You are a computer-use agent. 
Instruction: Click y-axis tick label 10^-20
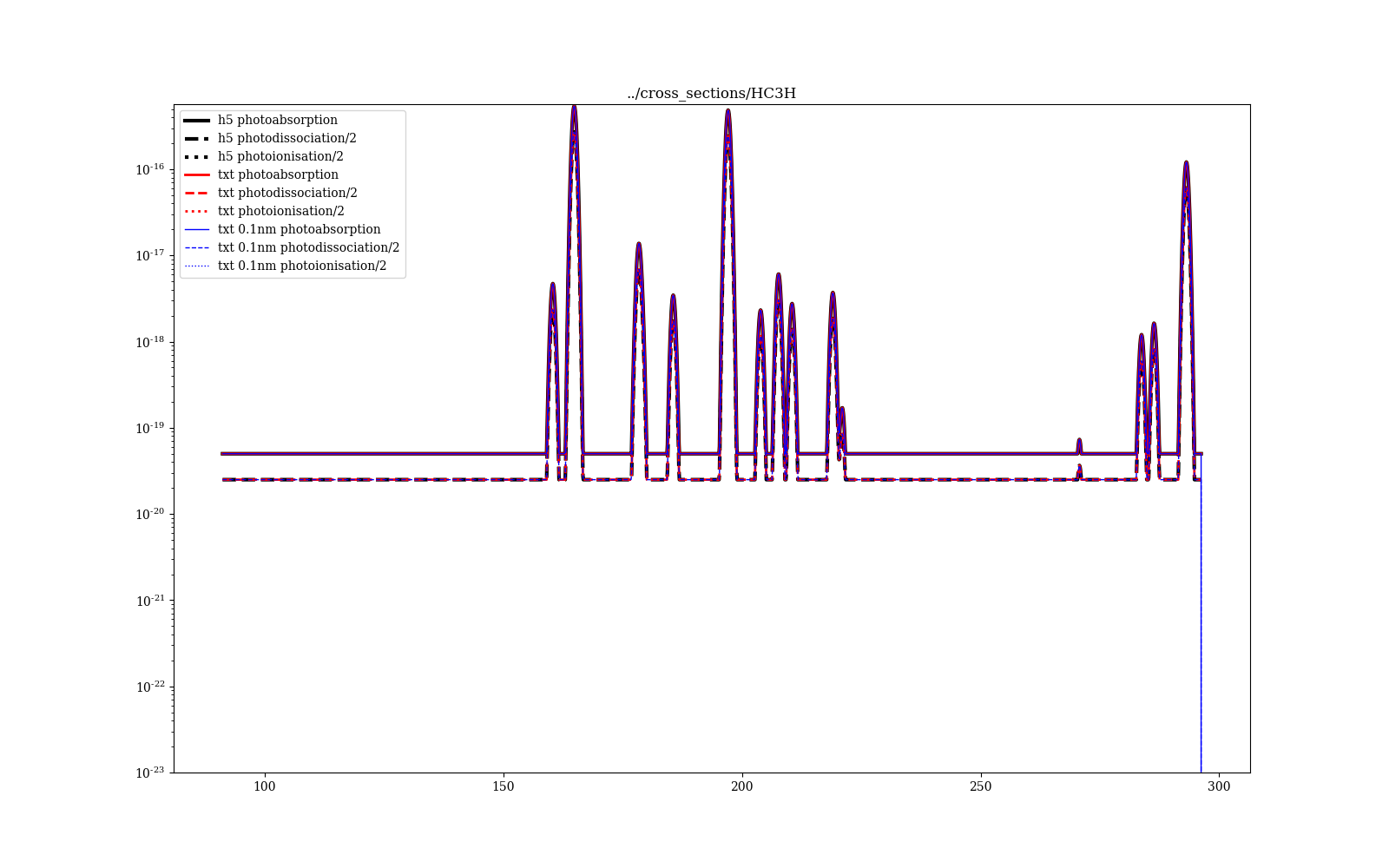(x=150, y=514)
